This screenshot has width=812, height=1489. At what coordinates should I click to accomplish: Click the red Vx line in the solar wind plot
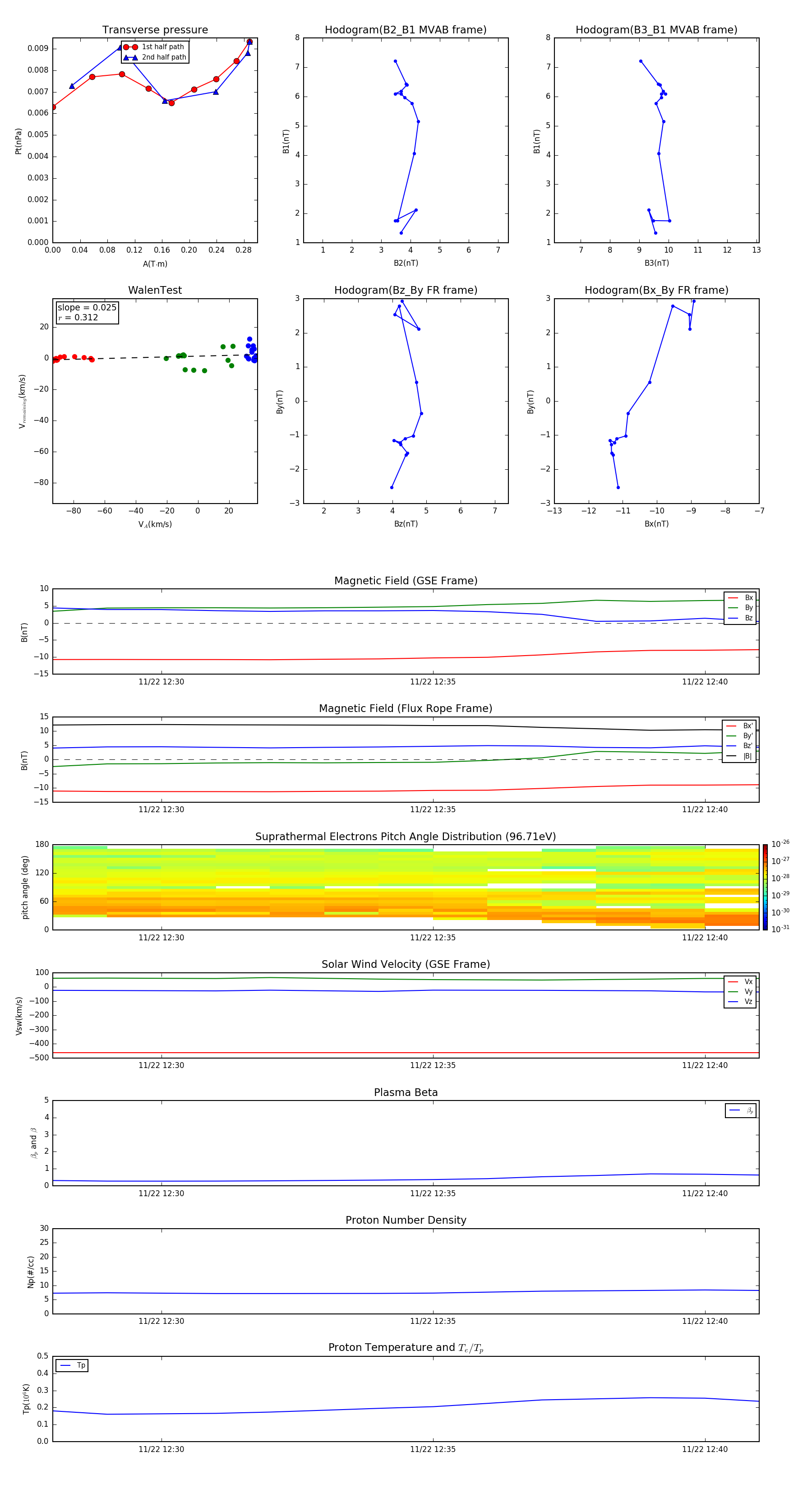406,1053
